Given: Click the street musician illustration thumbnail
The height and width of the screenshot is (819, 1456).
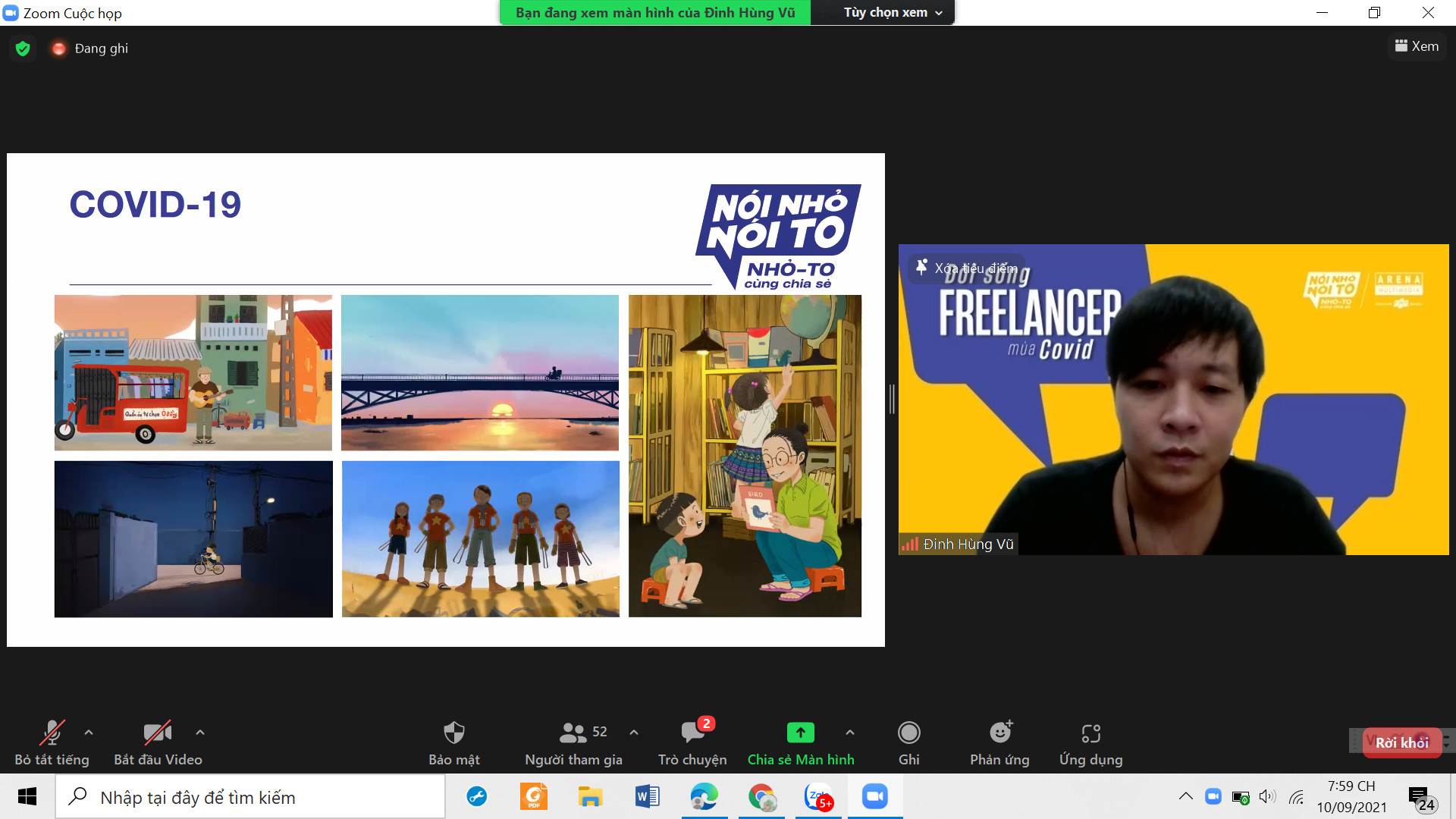Looking at the screenshot, I should [x=193, y=372].
